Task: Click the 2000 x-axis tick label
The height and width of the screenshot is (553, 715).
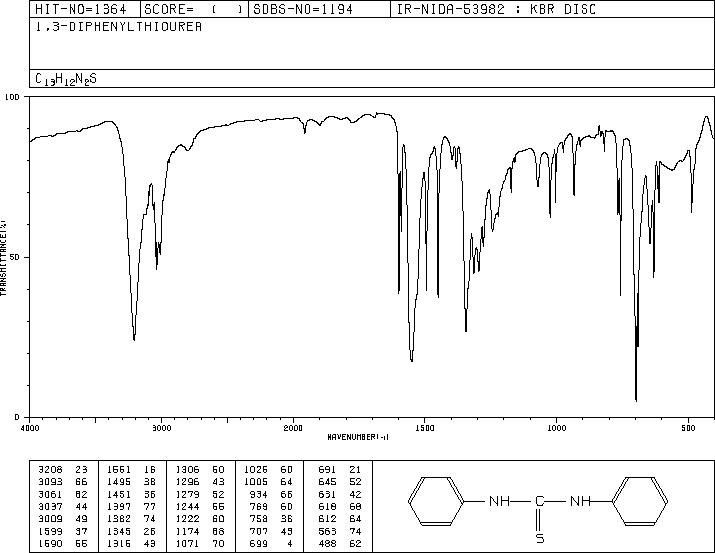Action: (x=293, y=428)
